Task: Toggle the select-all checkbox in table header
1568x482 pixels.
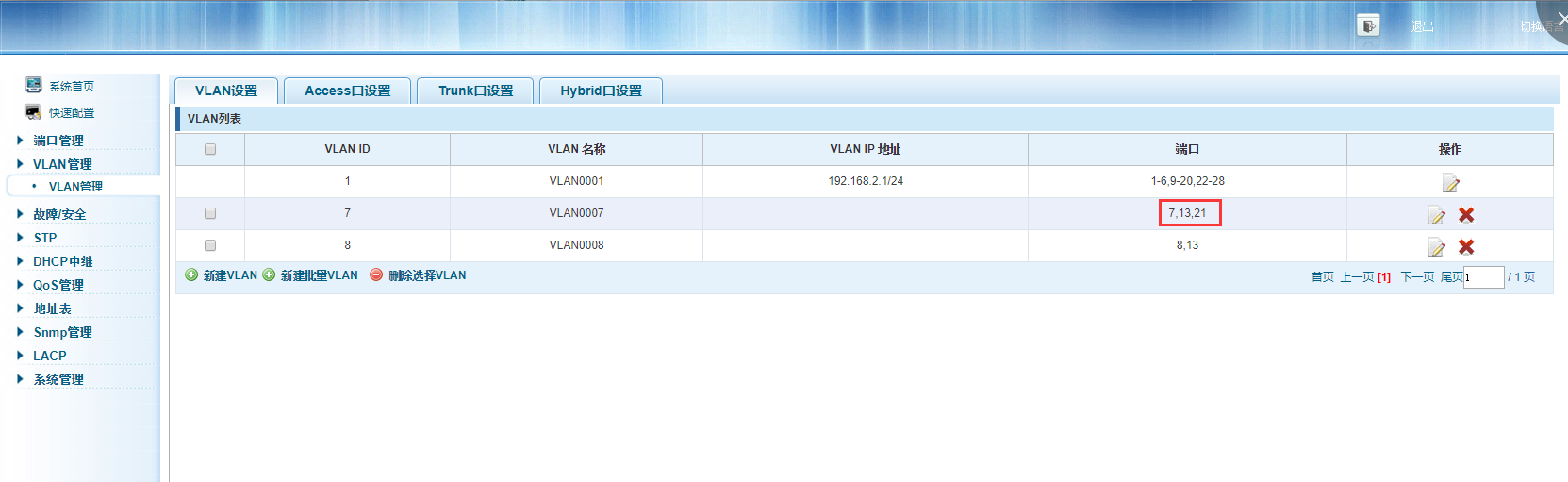Action: tap(210, 149)
